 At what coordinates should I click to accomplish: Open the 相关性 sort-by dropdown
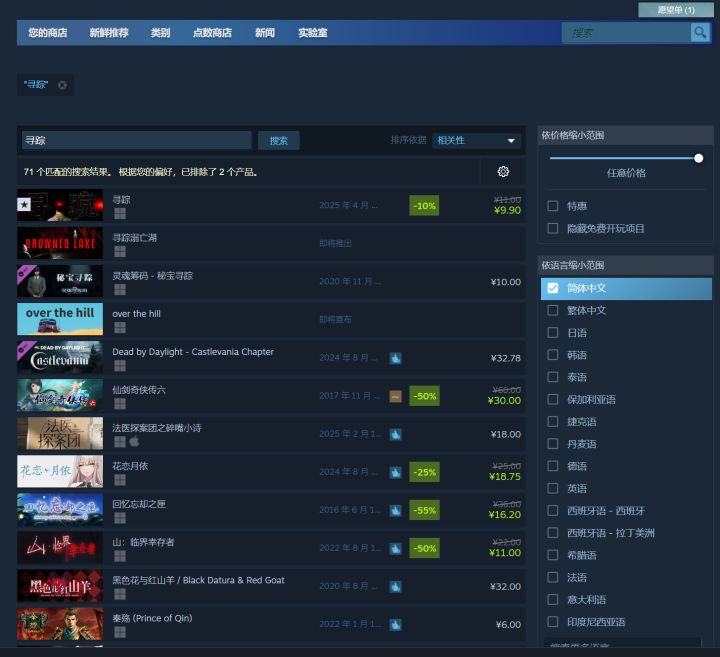pyautogui.click(x=476, y=140)
